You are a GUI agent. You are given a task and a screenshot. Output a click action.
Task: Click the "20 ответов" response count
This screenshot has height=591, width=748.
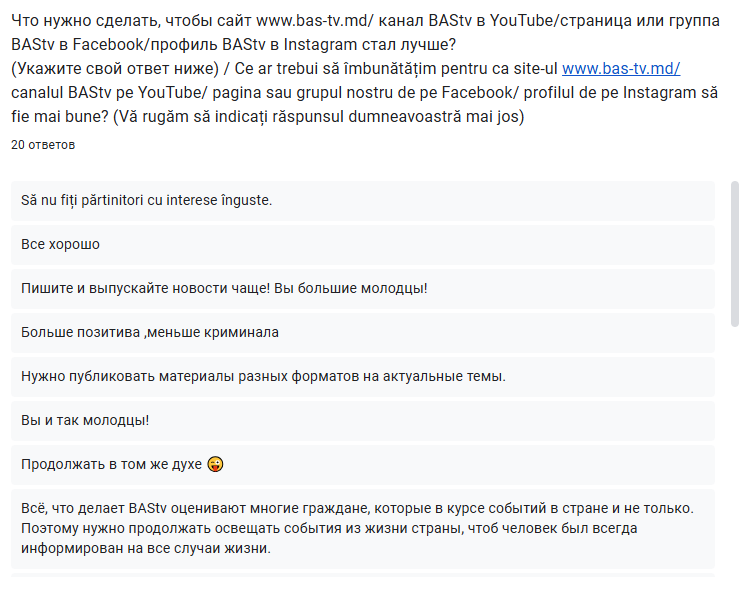(43, 145)
